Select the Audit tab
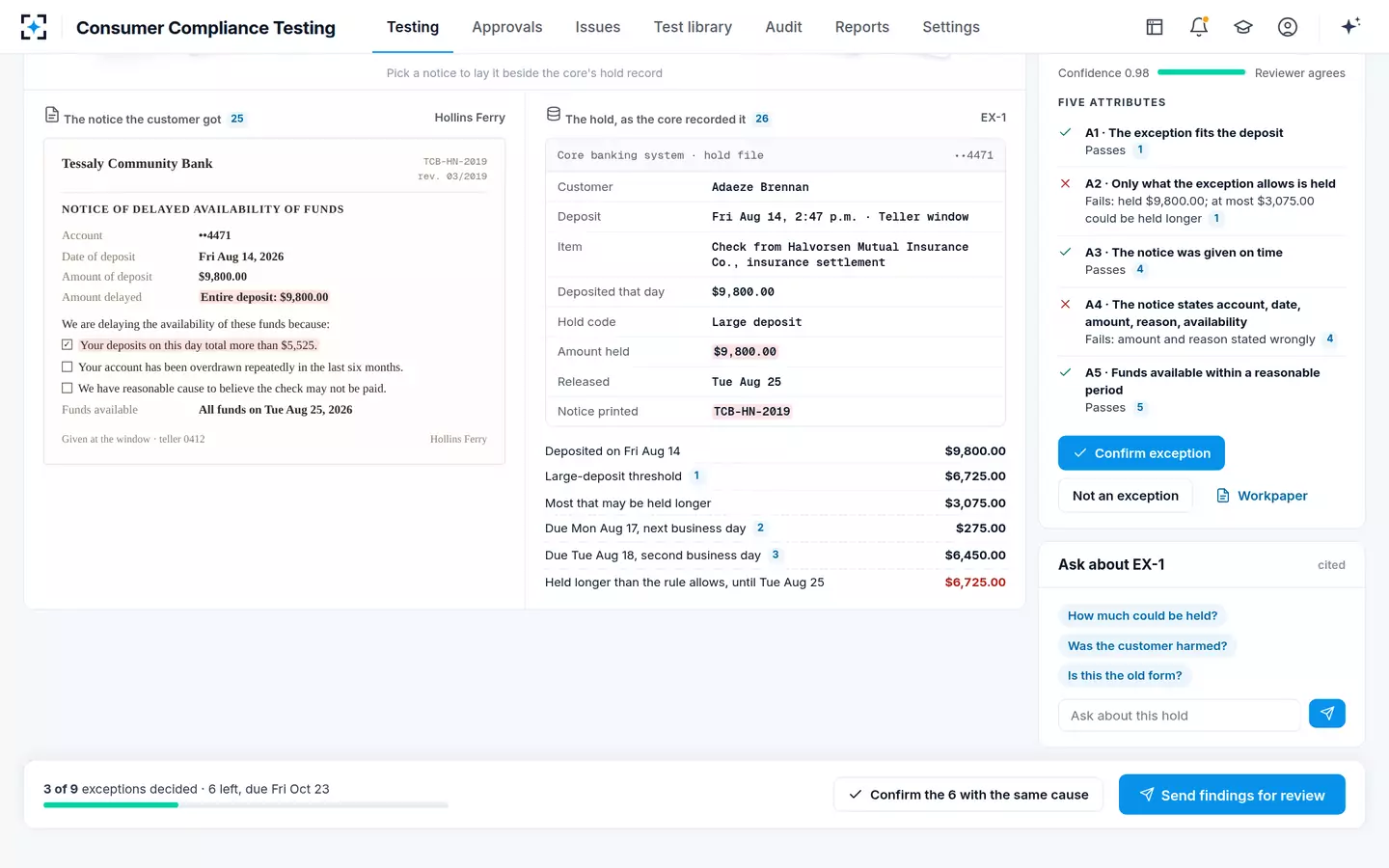1389x868 pixels. (x=783, y=27)
